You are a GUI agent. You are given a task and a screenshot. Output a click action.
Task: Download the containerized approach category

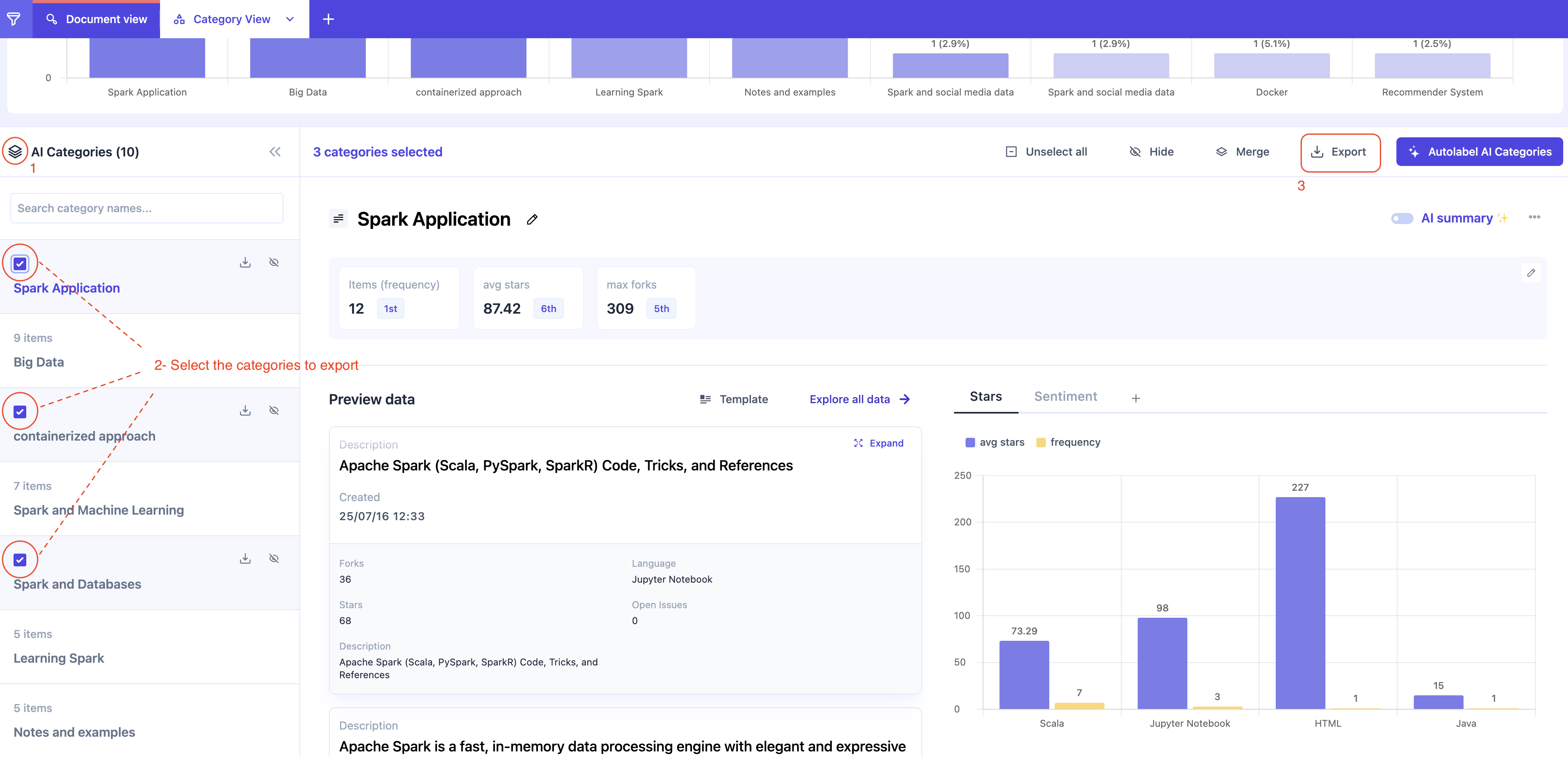pos(245,411)
